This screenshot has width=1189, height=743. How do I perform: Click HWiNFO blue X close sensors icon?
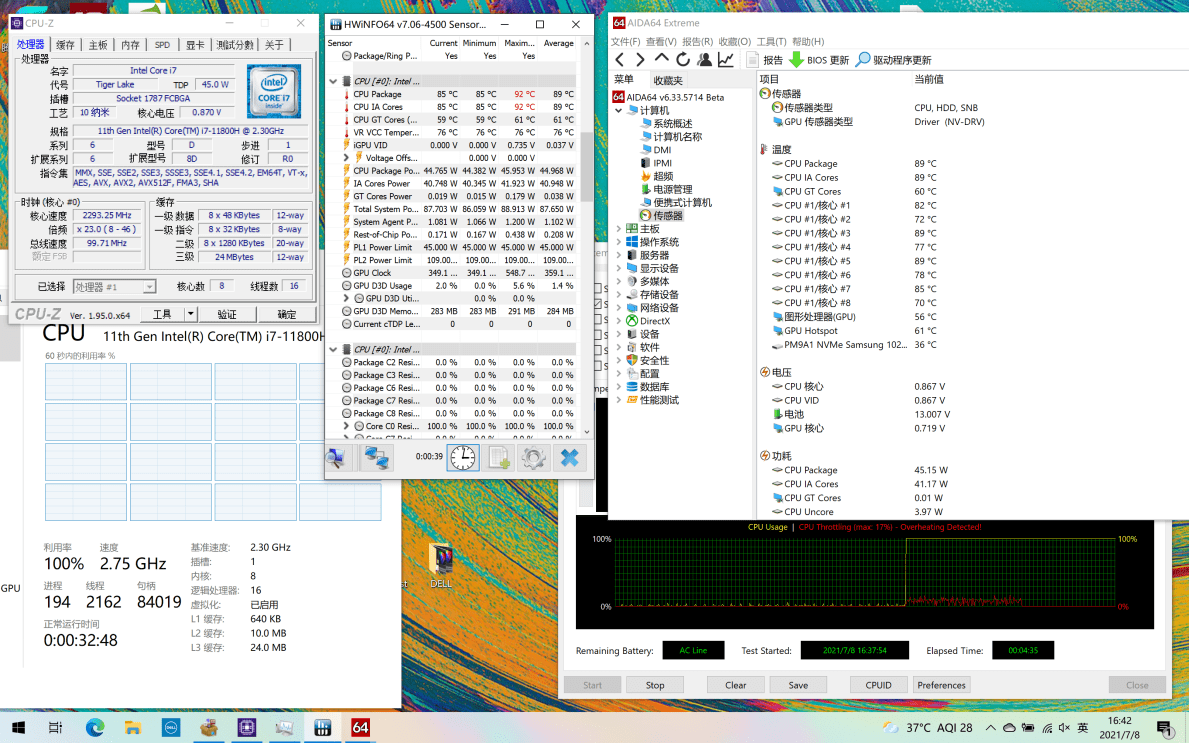(569, 457)
